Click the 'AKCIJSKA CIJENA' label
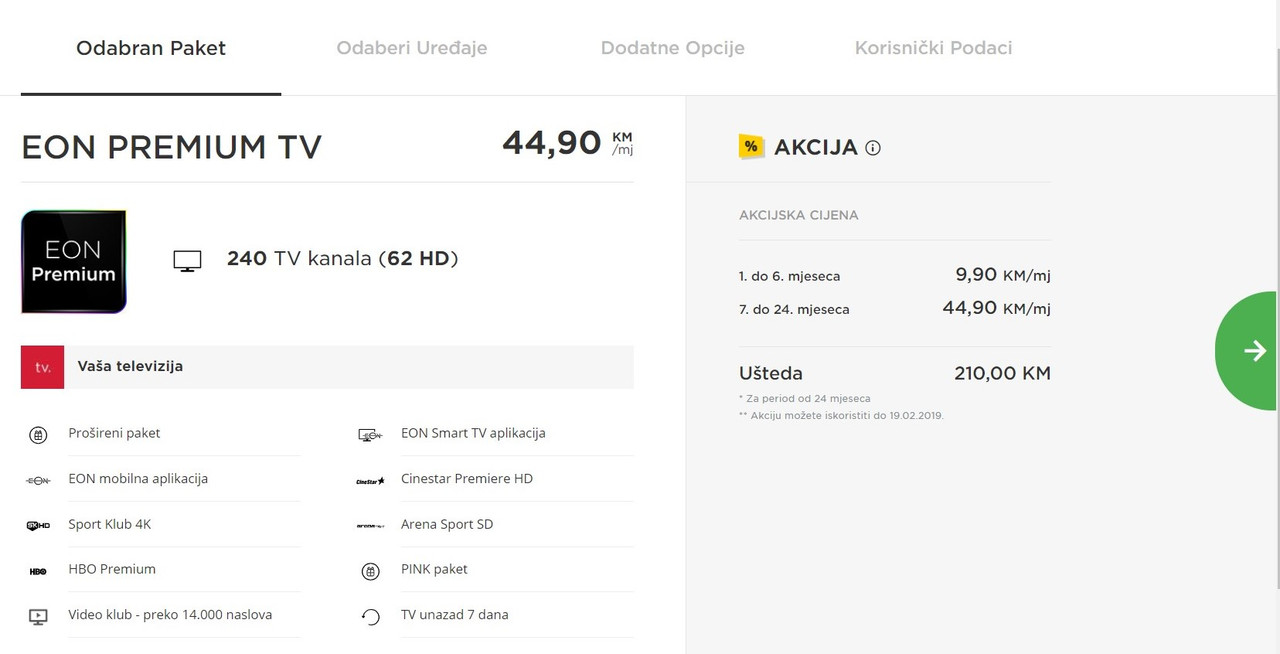 click(798, 215)
